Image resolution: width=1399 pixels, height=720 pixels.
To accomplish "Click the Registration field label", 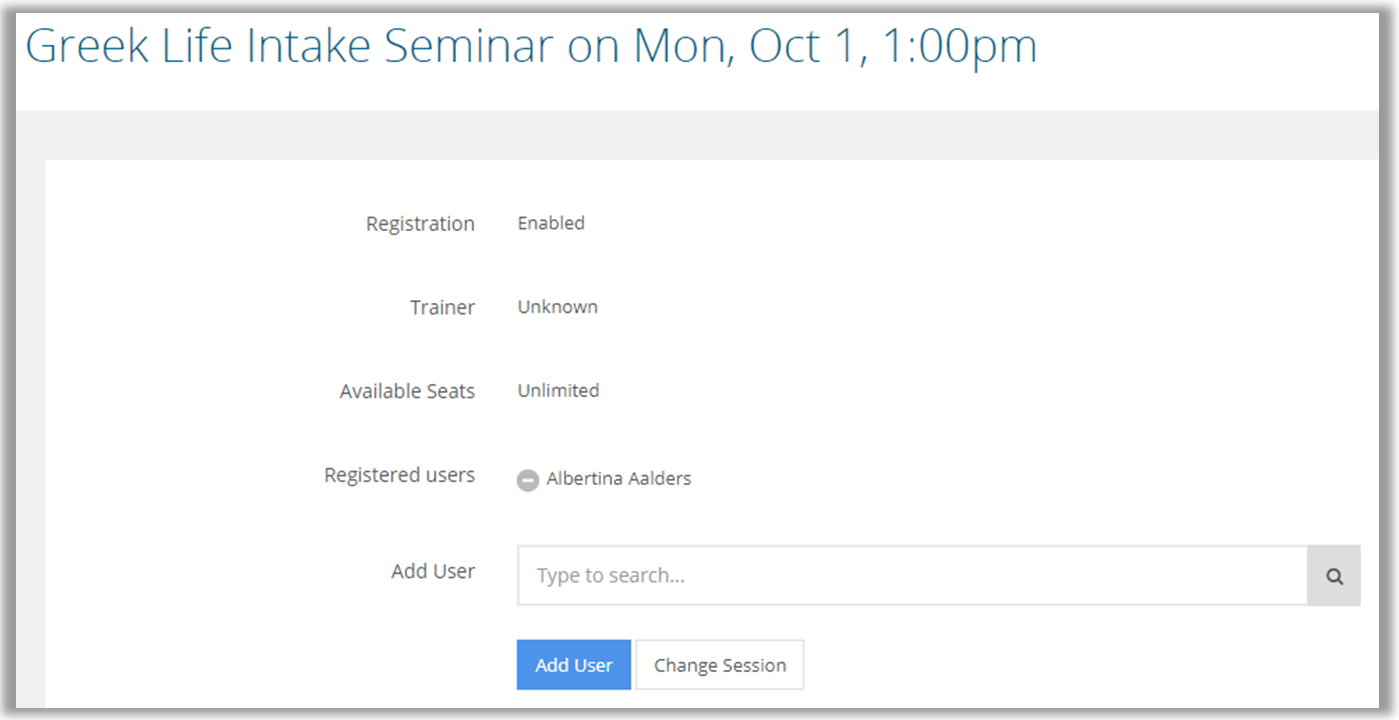I will pyautogui.click(x=420, y=224).
